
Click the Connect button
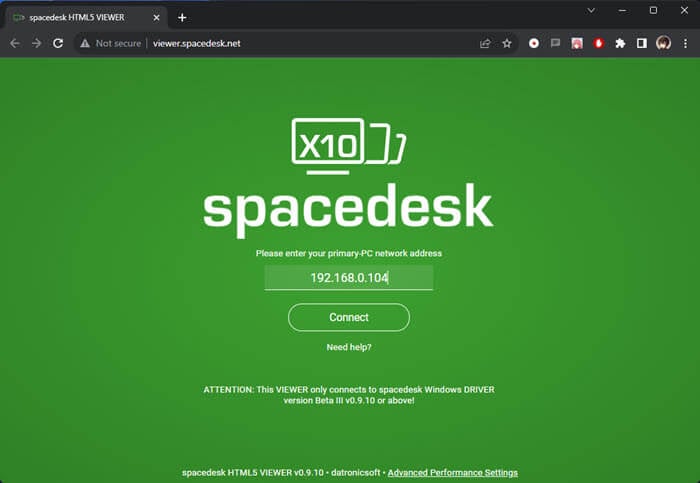tap(349, 317)
